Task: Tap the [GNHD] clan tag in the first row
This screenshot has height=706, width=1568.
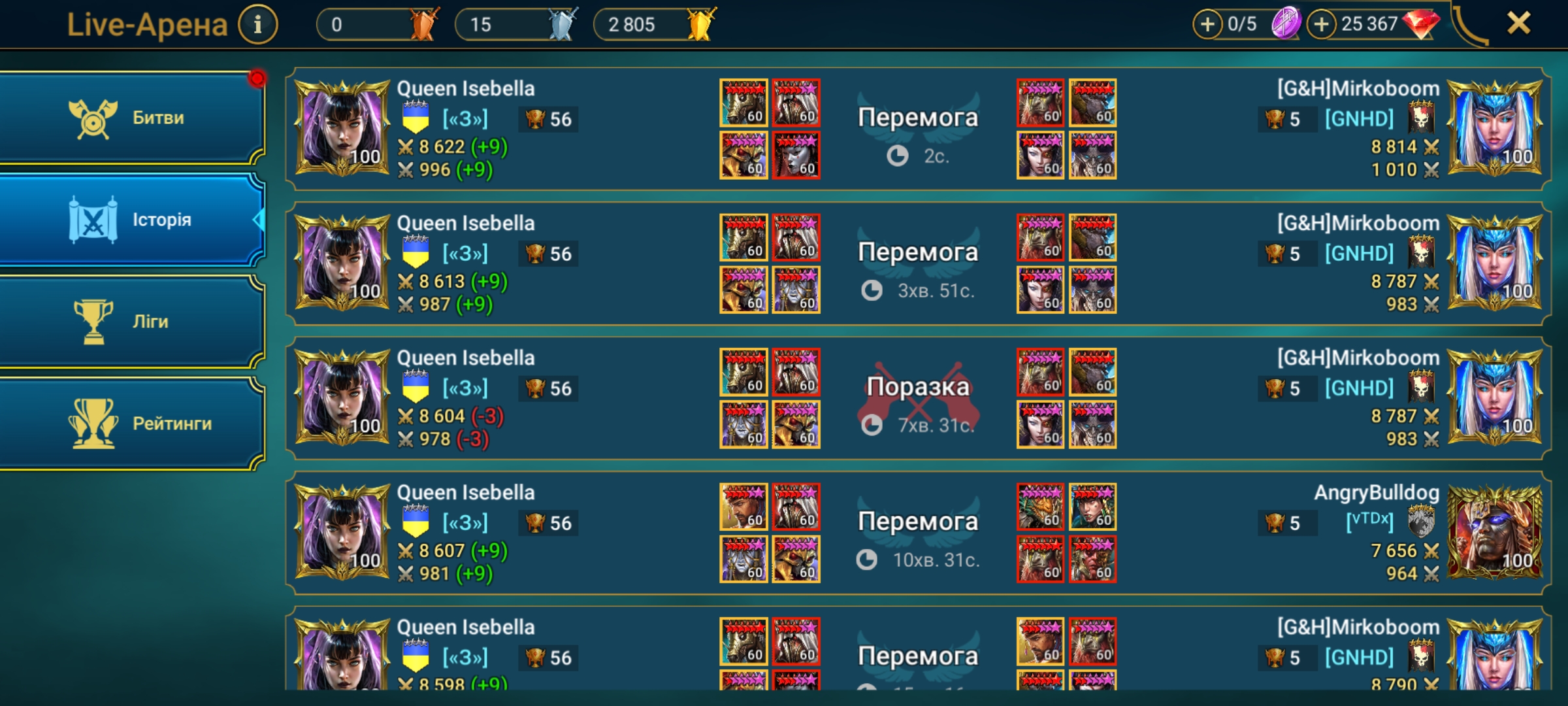Action: click(x=1359, y=119)
